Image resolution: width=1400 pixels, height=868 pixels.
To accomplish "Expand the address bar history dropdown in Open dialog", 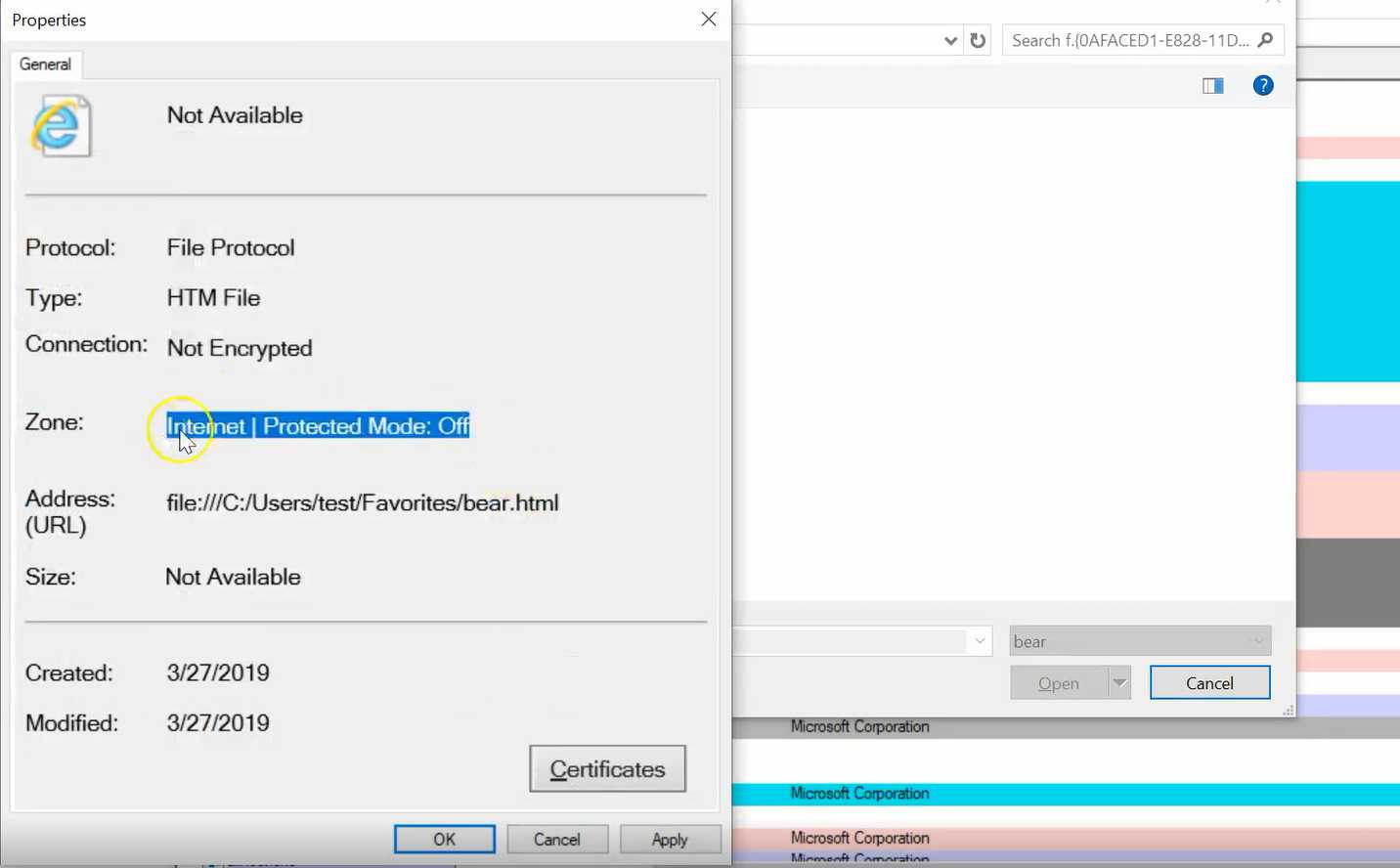I will [950, 41].
